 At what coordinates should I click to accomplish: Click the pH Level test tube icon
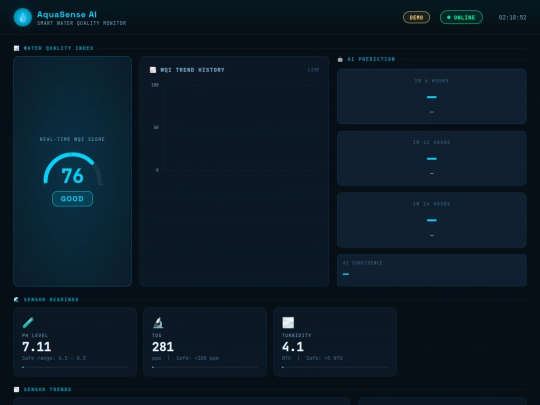tap(28, 323)
